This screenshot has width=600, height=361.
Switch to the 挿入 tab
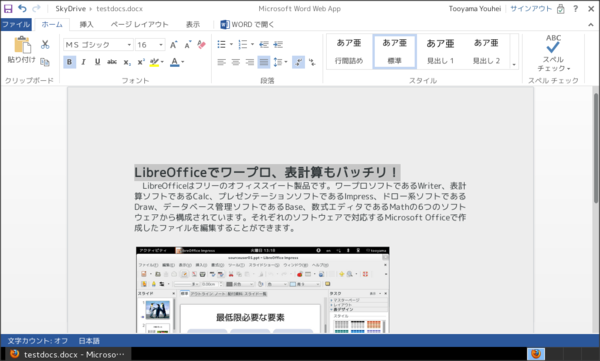pos(86,25)
